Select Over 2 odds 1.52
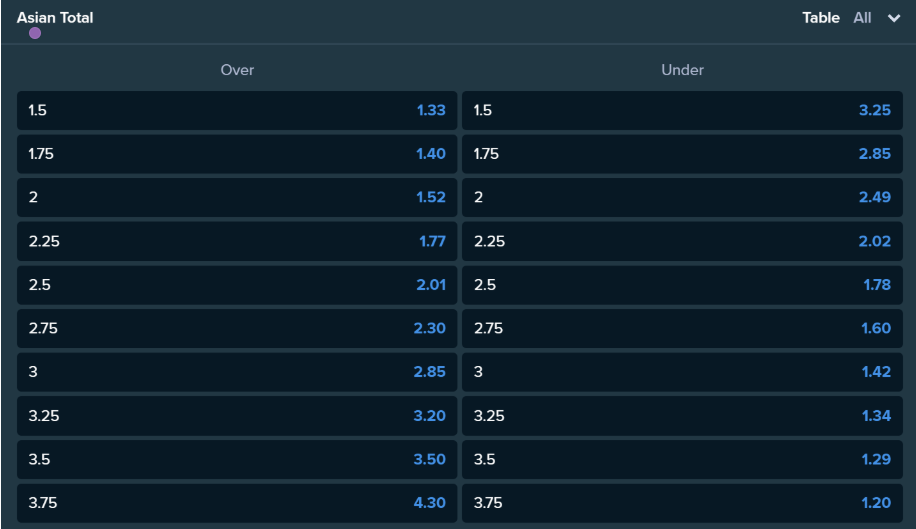The width and height of the screenshot is (916, 529). pos(237,197)
